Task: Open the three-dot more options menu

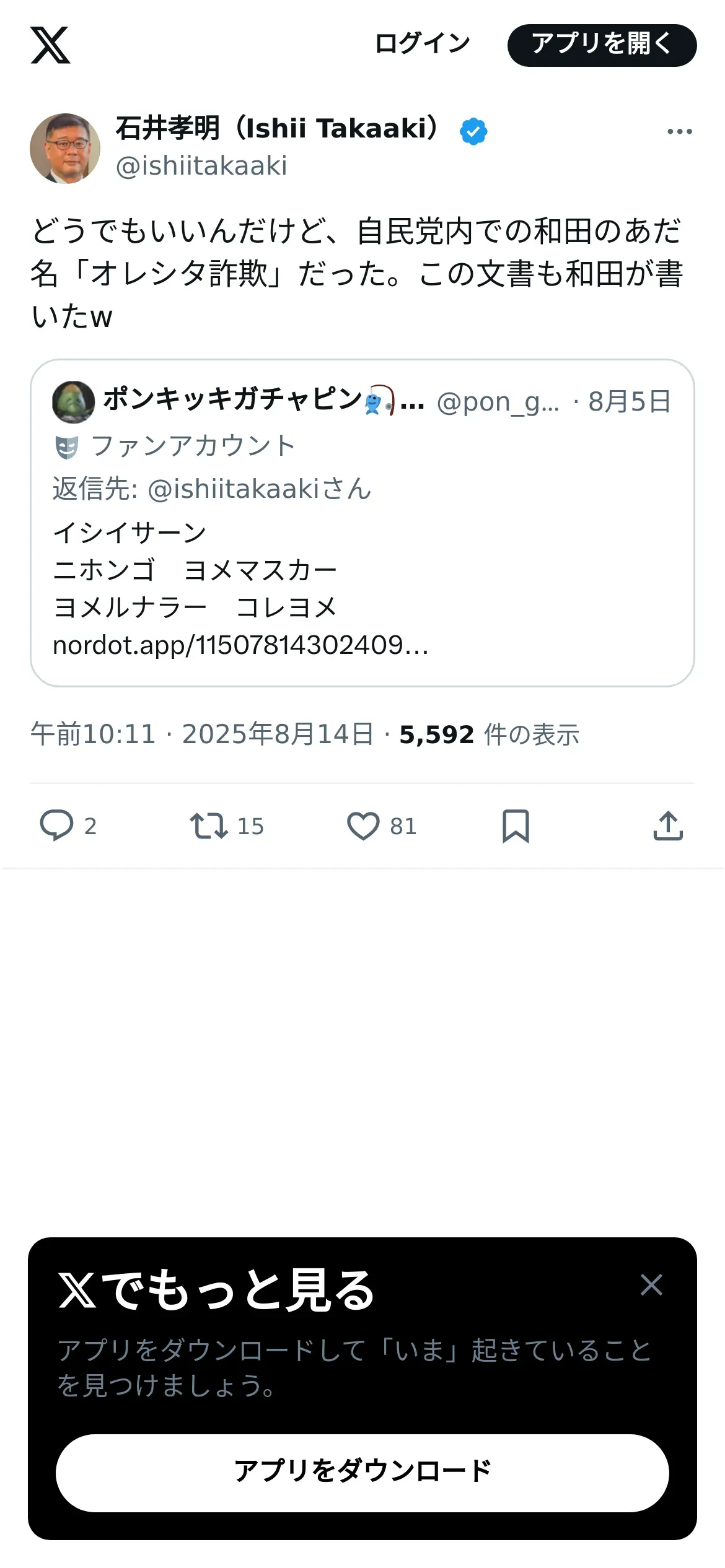Action: click(680, 131)
